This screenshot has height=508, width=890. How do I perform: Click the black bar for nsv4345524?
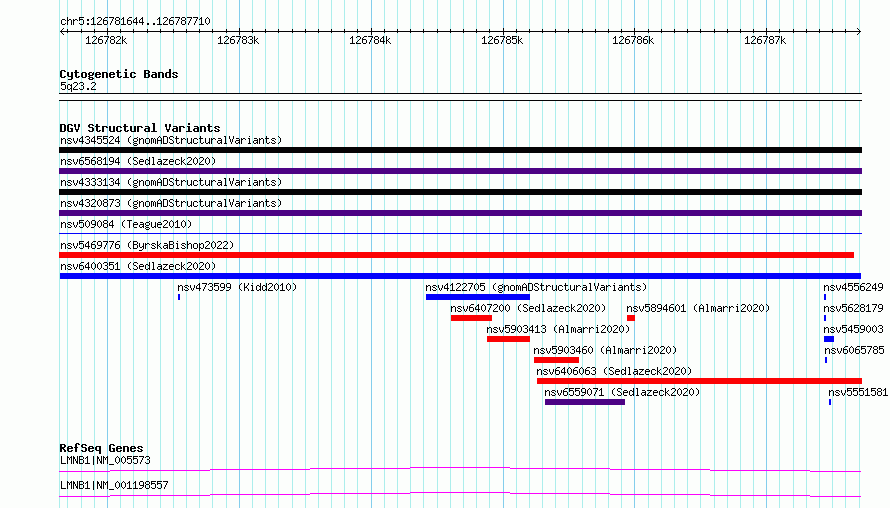[460, 150]
